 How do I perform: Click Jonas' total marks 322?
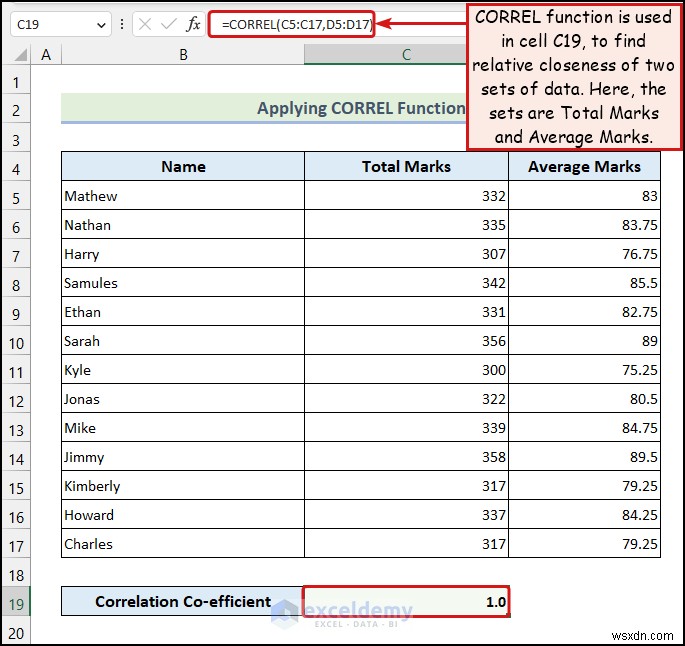(x=406, y=399)
